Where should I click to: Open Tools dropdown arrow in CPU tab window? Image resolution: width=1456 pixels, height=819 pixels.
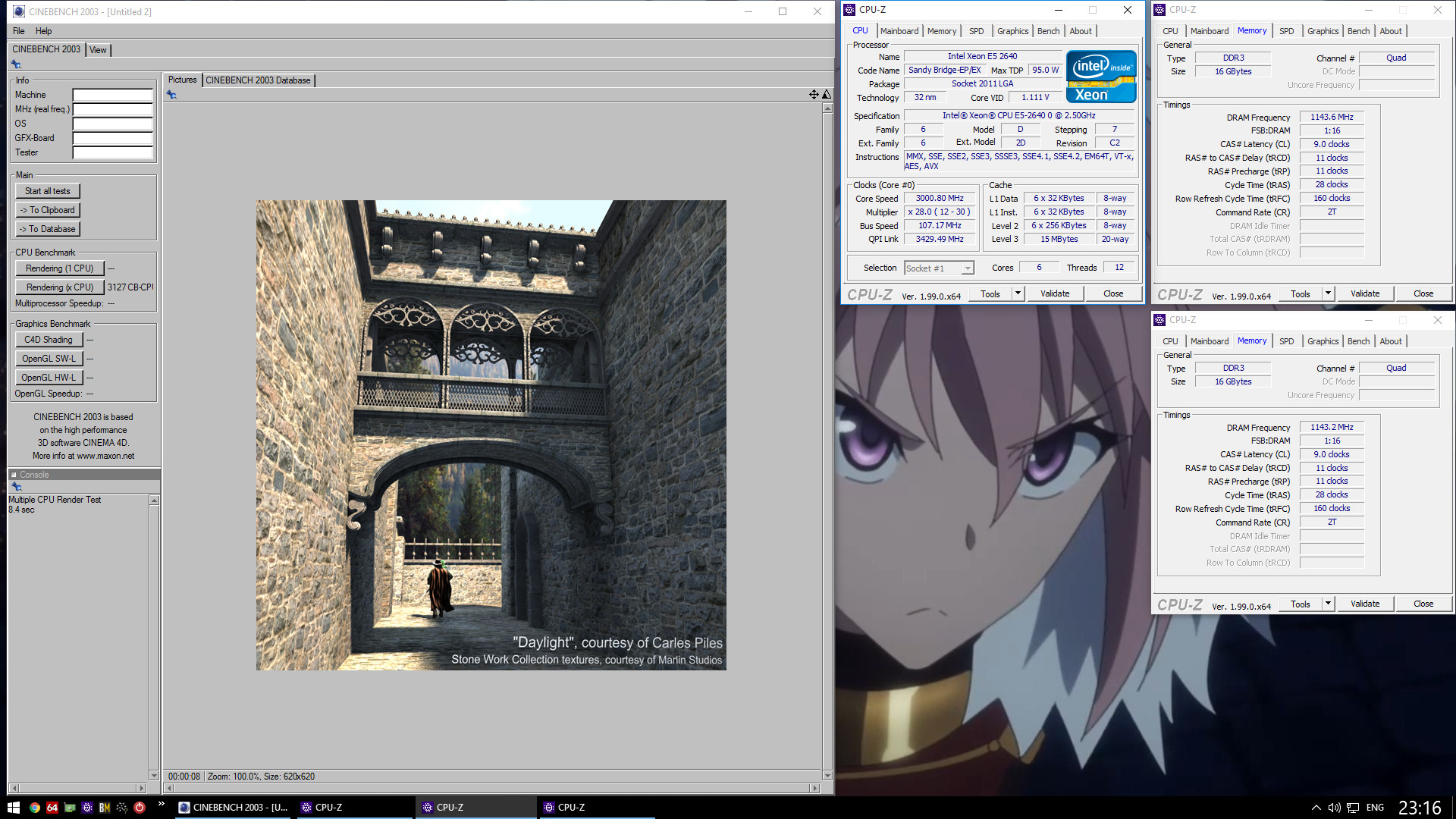pyautogui.click(x=1018, y=293)
